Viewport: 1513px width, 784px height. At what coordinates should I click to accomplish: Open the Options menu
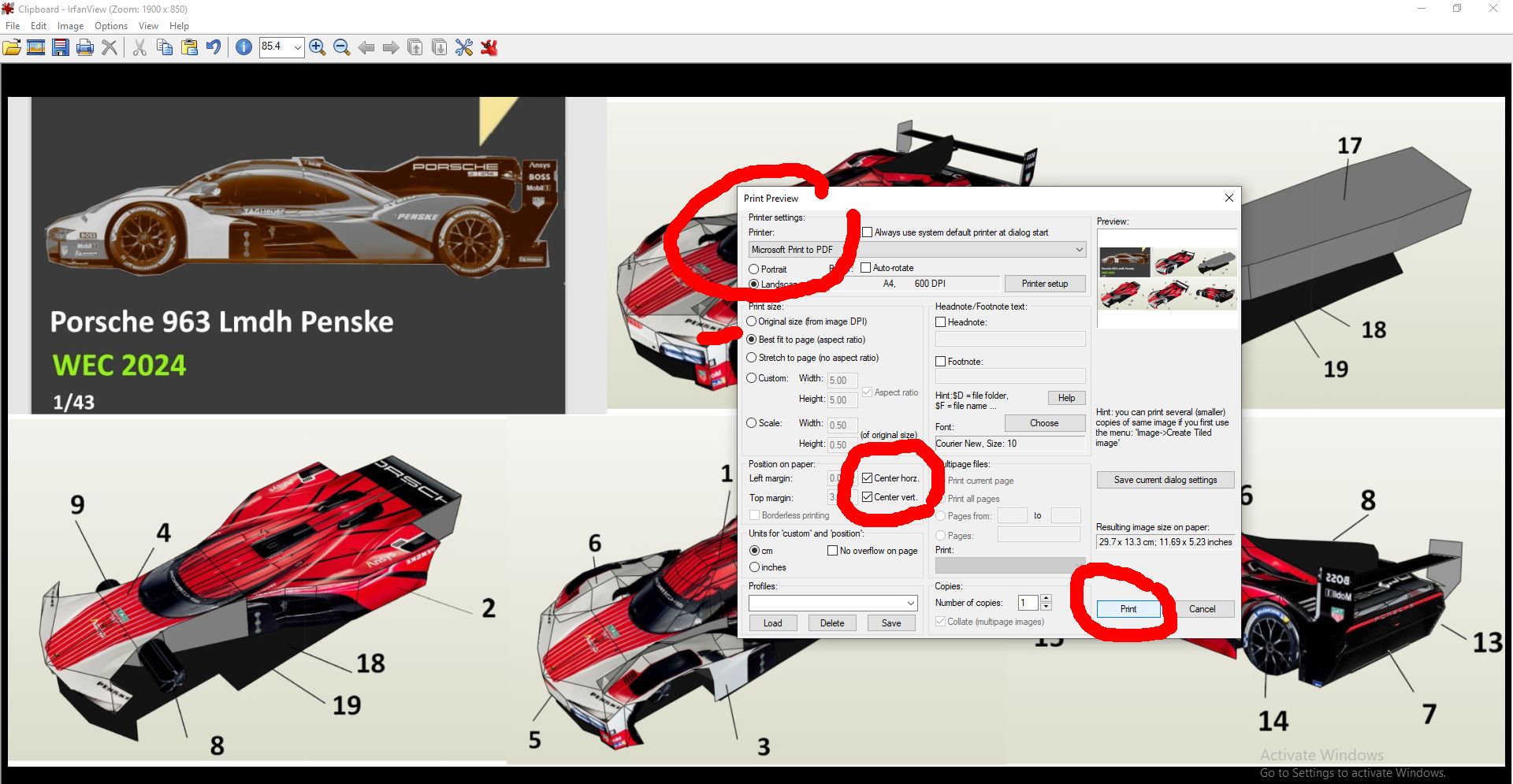click(x=110, y=26)
